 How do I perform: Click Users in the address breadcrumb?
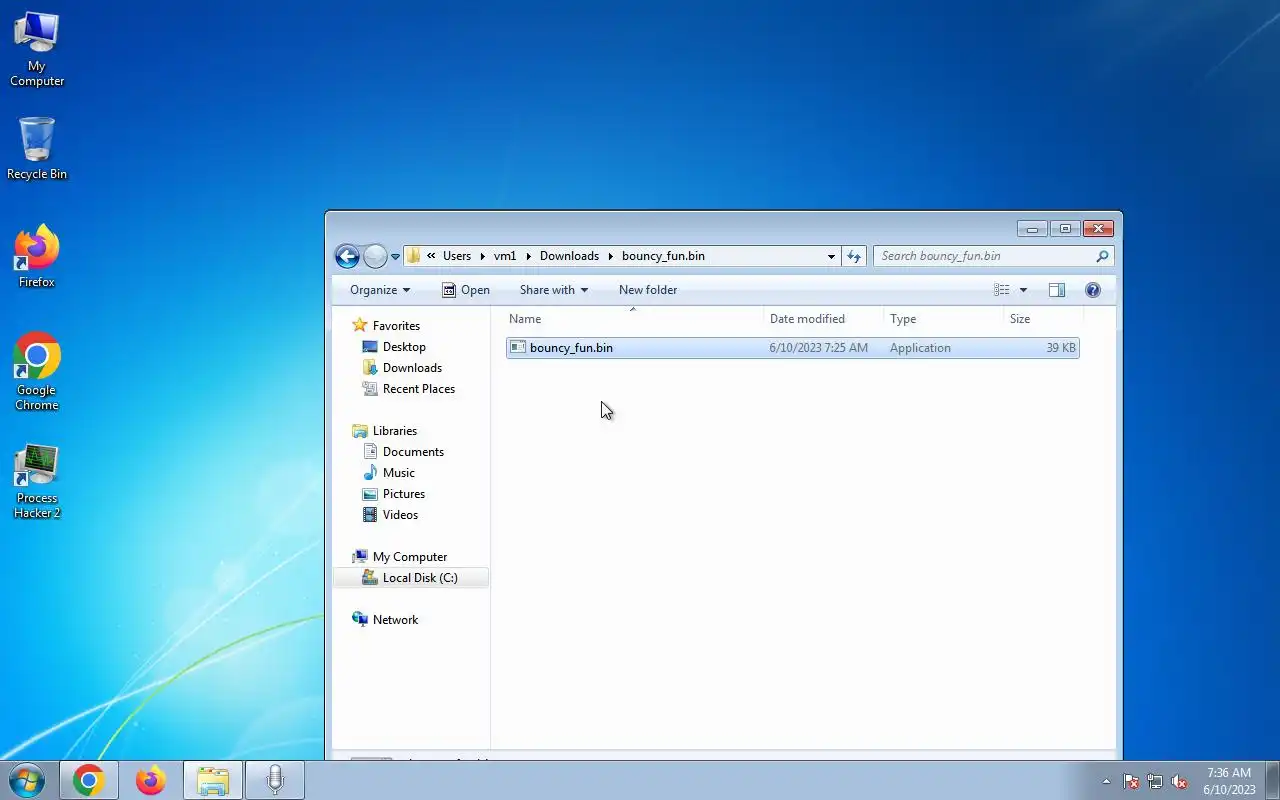pyautogui.click(x=457, y=256)
